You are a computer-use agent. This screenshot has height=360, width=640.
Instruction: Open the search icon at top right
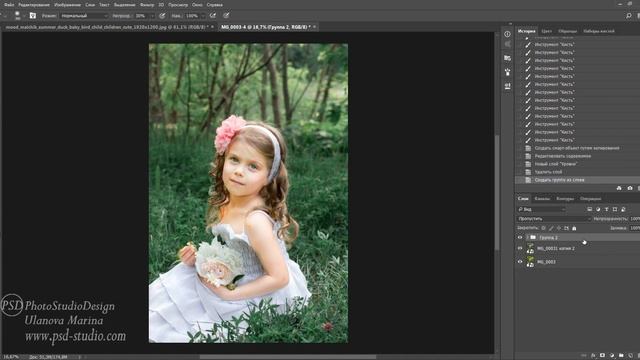tap(629, 16)
